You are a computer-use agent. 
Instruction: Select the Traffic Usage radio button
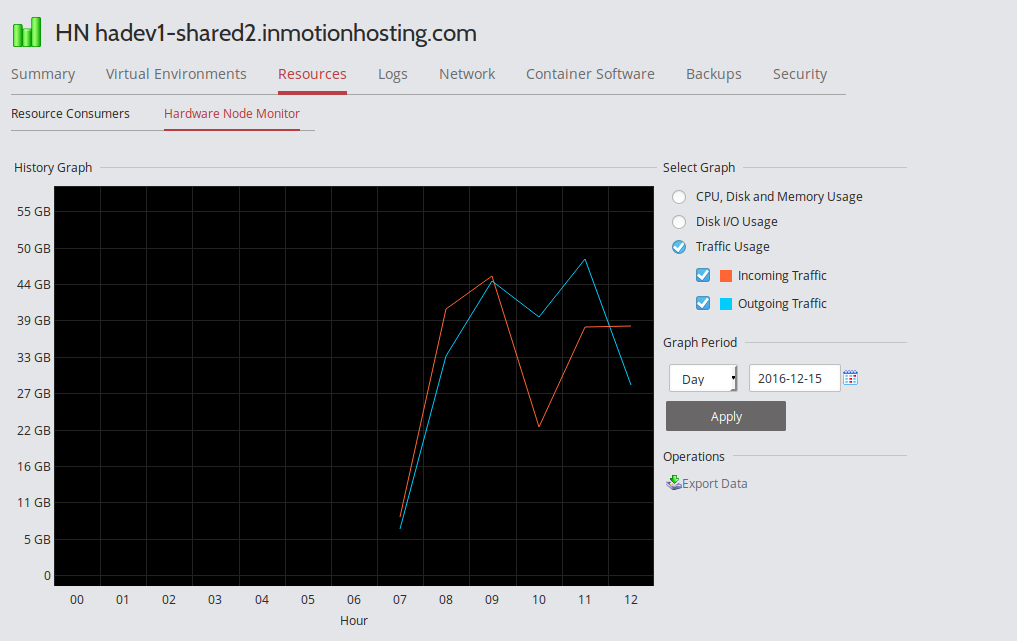click(x=679, y=247)
